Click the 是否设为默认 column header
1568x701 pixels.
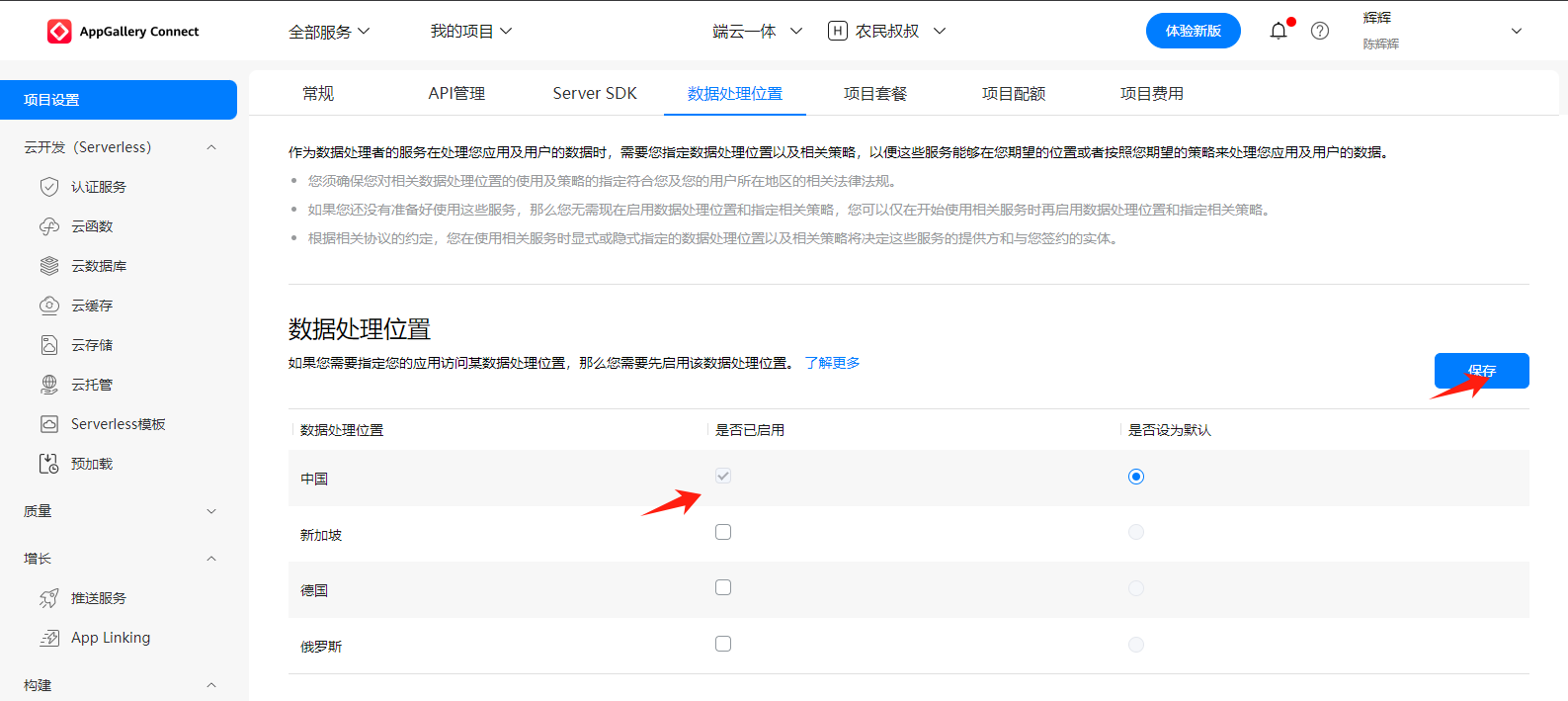point(1170,430)
